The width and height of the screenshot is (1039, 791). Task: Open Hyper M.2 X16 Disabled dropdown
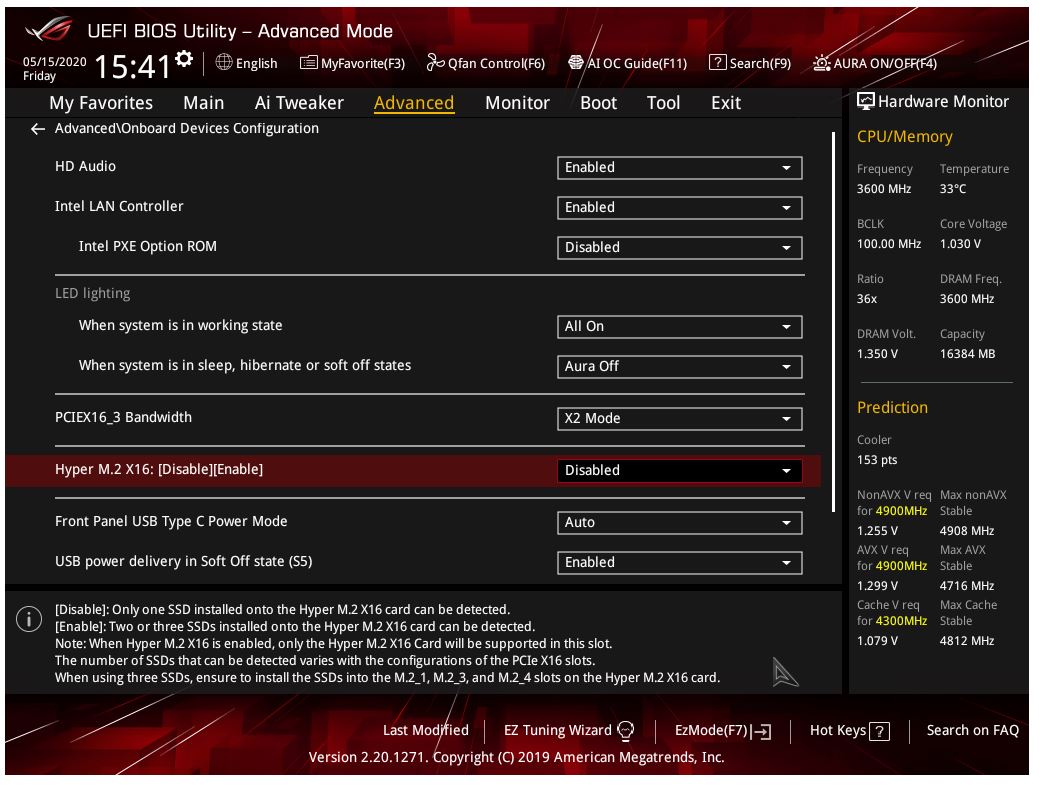[679, 470]
